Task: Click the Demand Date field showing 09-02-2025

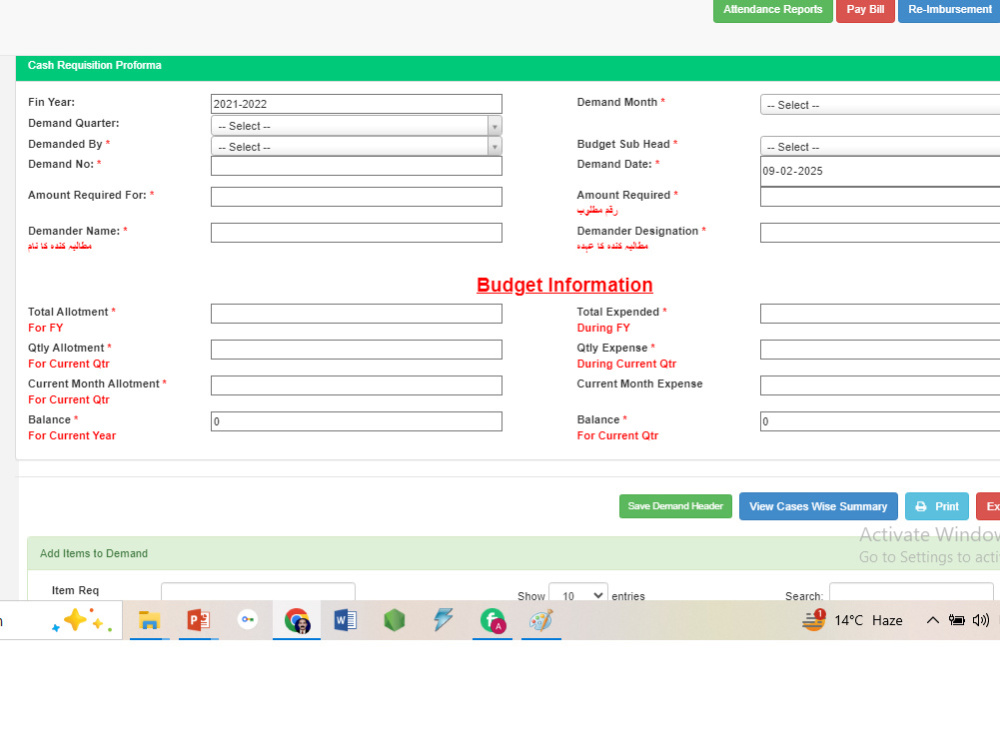Action: pyautogui.click(x=880, y=171)
